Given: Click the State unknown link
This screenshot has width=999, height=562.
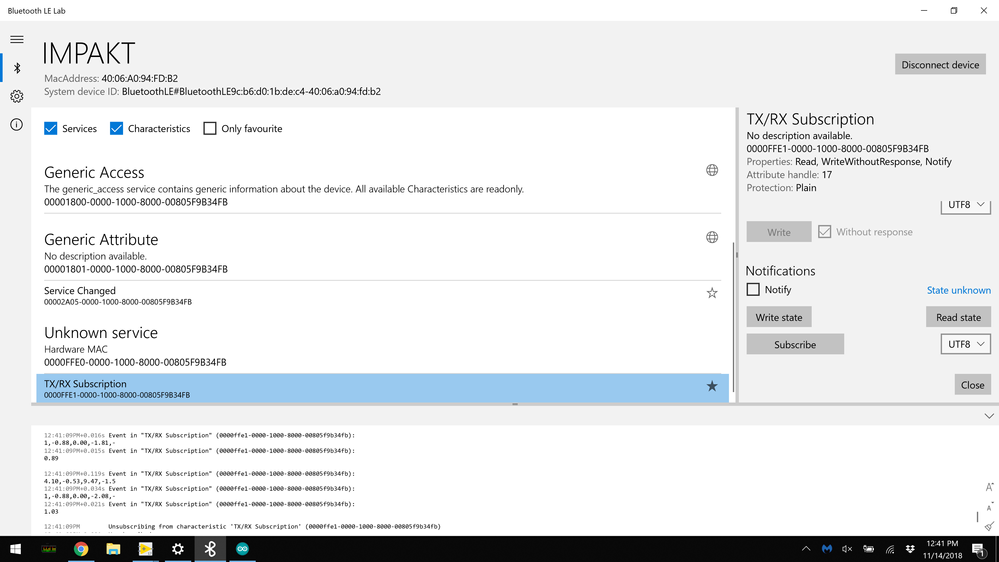Looking at the screenshot, I should pyautogui.click(x=958, y=290).
